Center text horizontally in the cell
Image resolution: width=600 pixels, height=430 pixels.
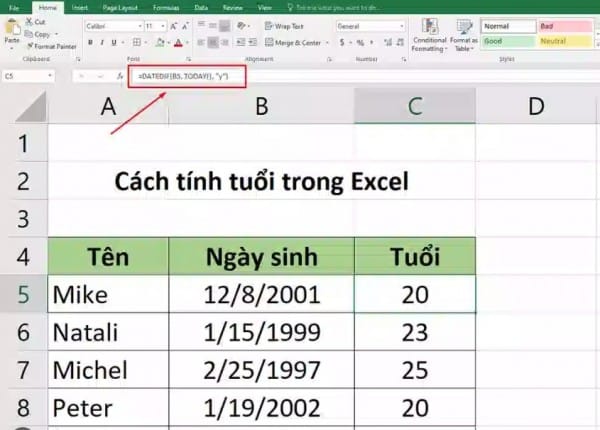tap(213, 42)
